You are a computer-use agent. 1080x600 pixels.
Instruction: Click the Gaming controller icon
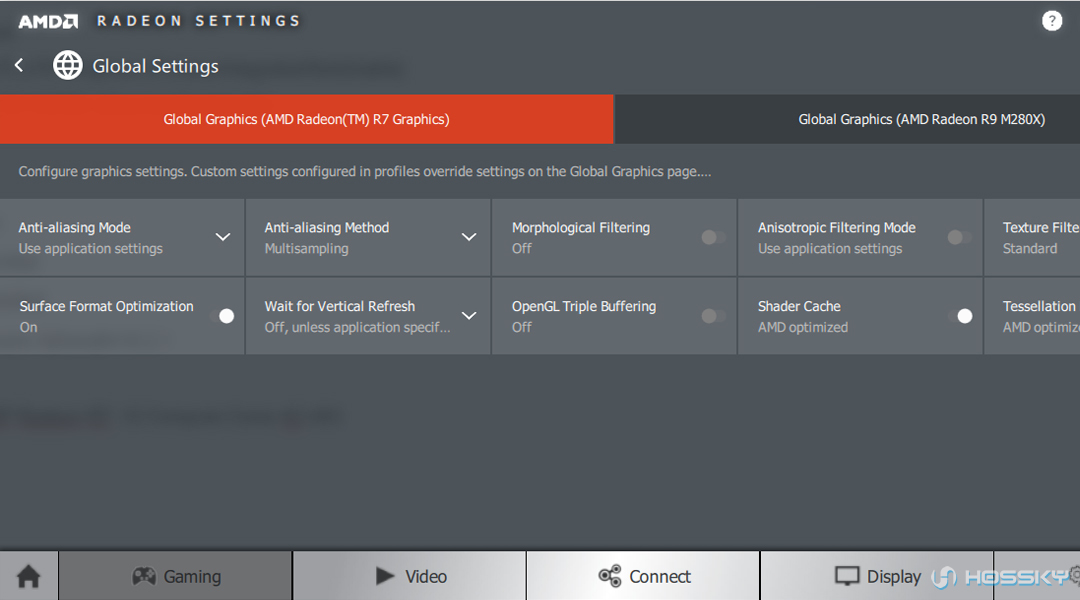tap(144, 576)
